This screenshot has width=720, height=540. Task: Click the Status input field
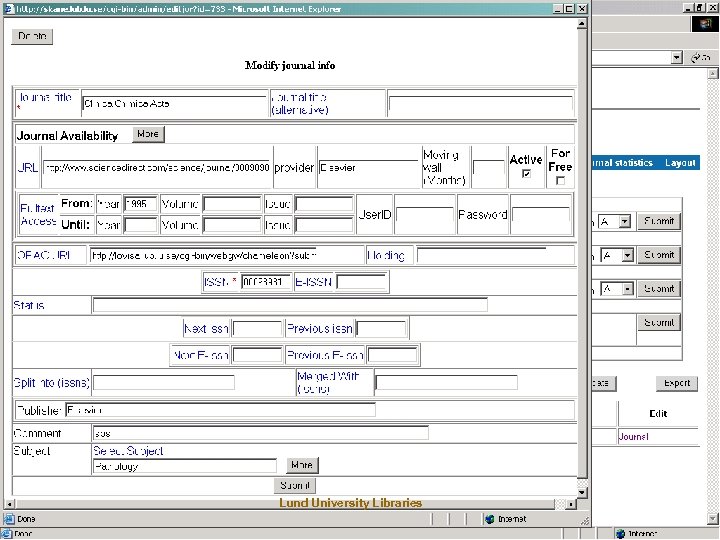[x=290, y=305]
